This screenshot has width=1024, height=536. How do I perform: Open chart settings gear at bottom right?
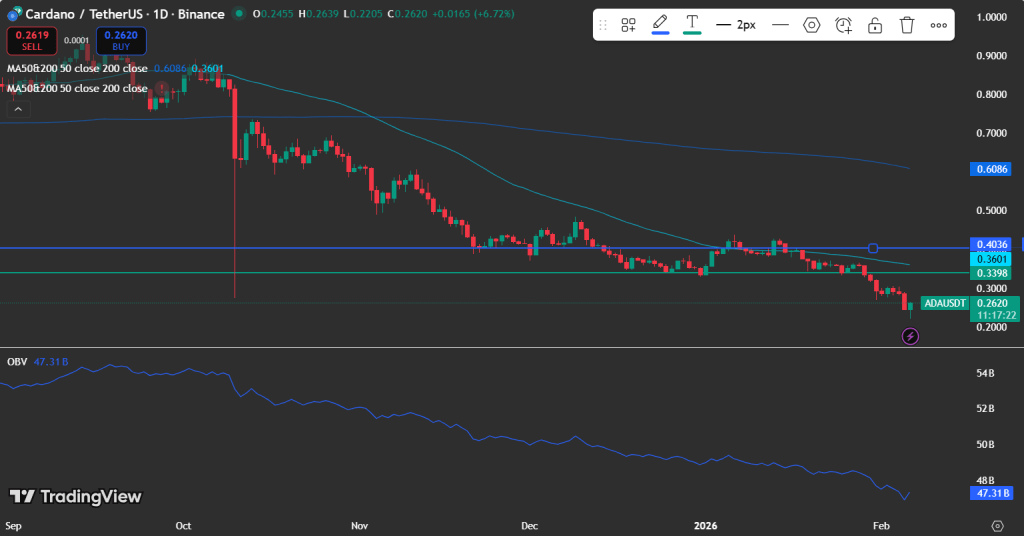[997, 526]
